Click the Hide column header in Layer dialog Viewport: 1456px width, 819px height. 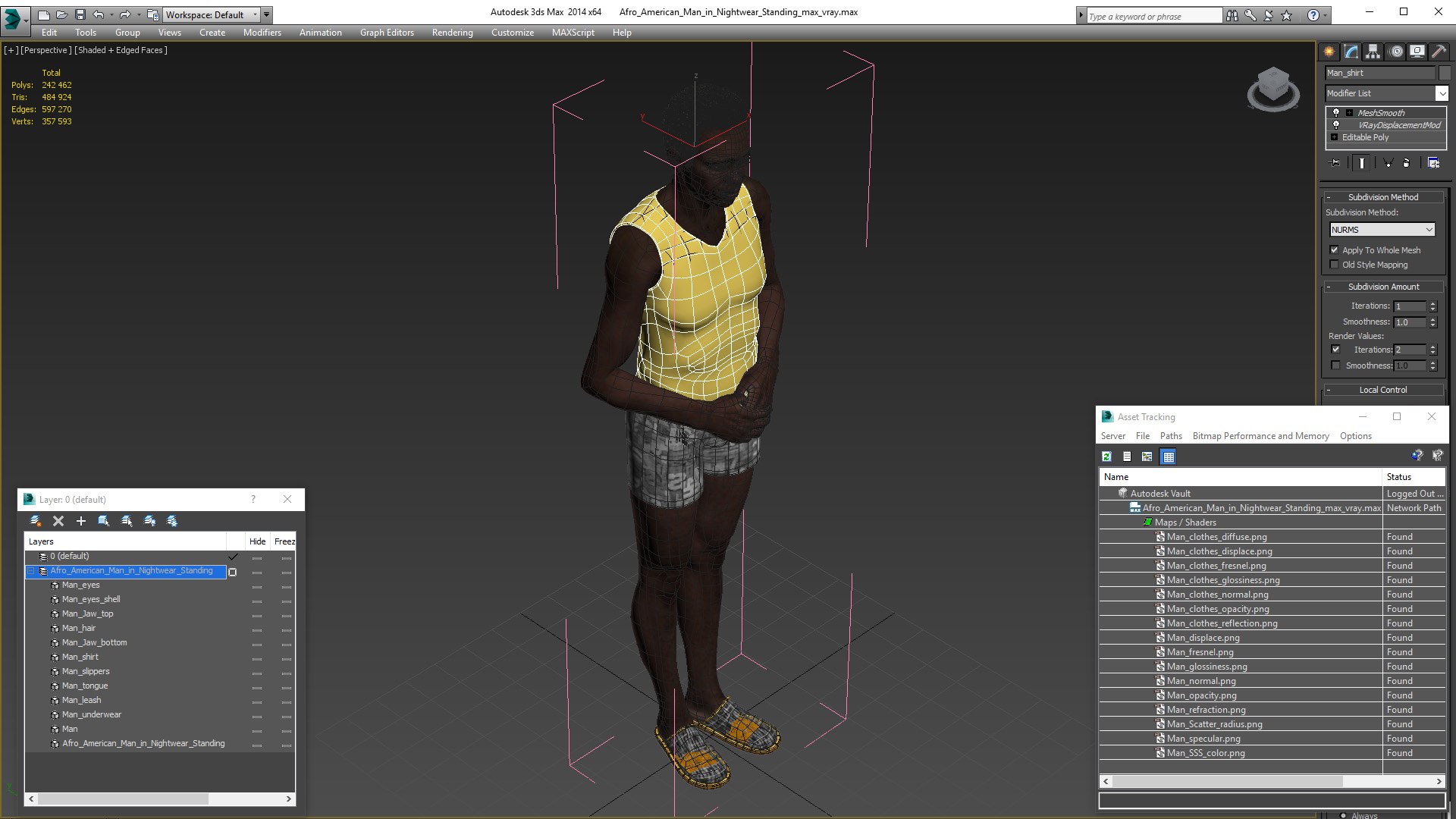(x=257, y=541)
